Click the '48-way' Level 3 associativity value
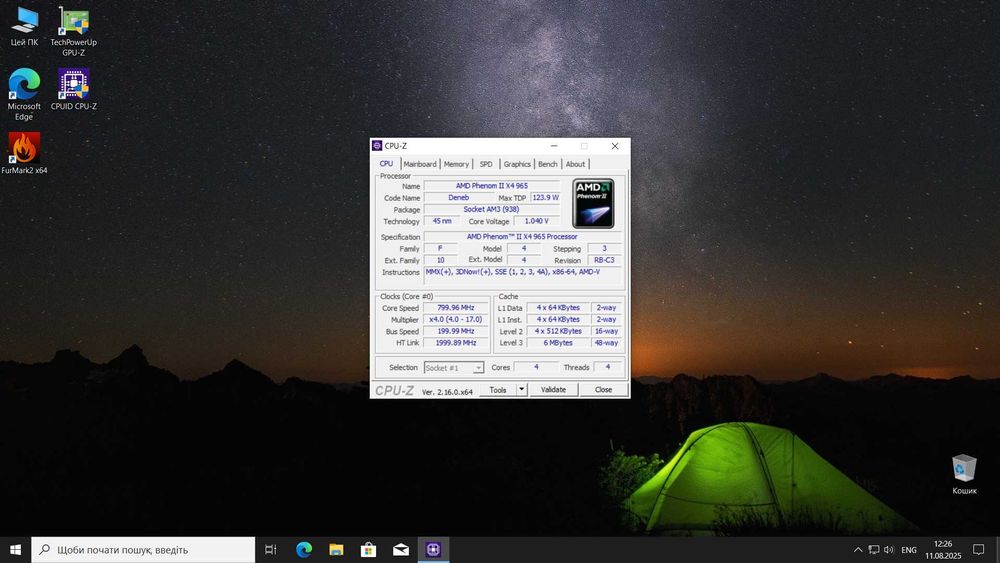This screenshot has width=1000, height=563. (606, 342)
